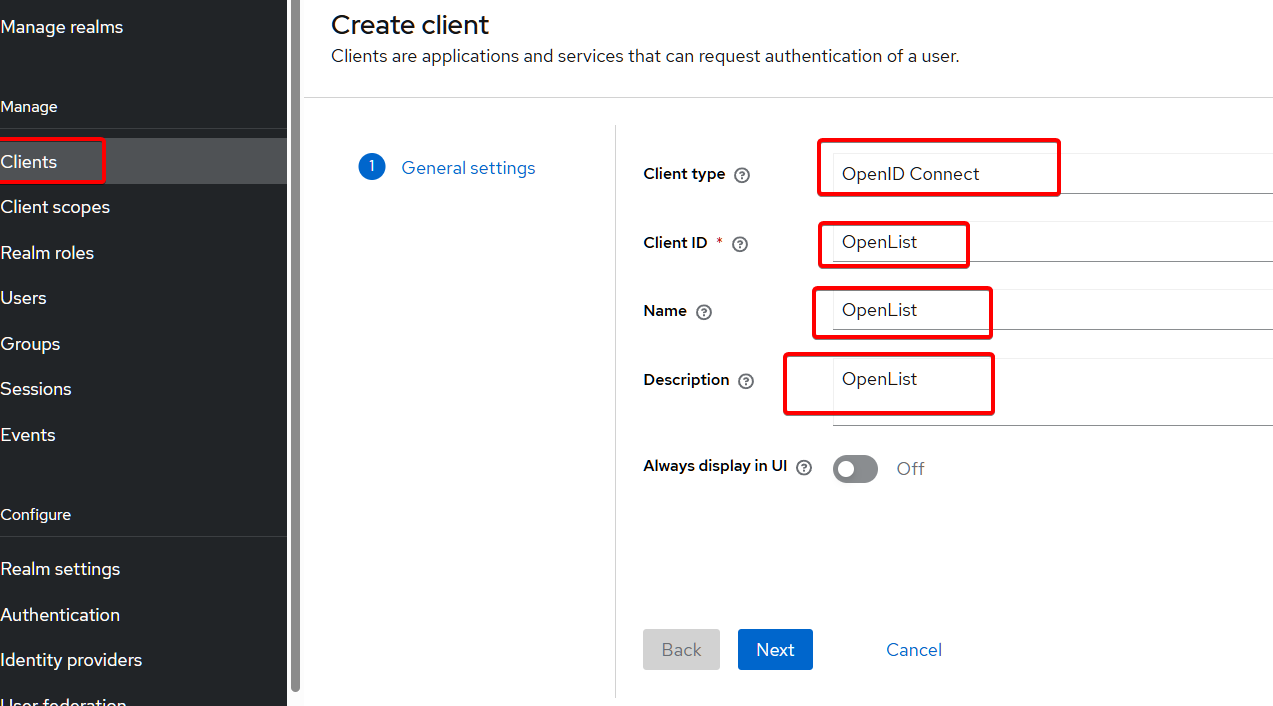
Task: Select General settings wizard step
Action: (x=468, y=168)
